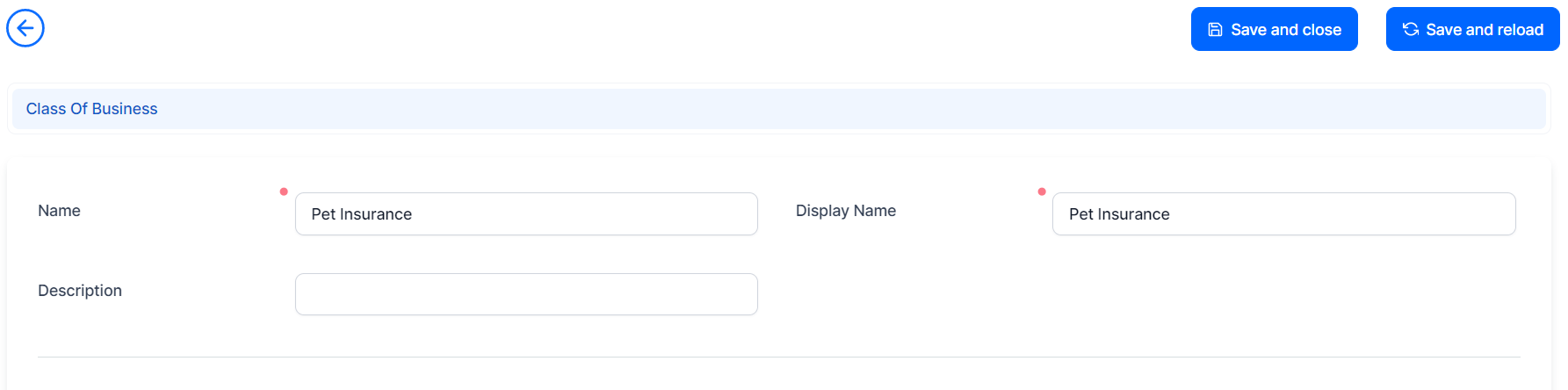Screen dimensions: 1568x390
Task: Click the Description field label
Action: click(x=80, y=291)
